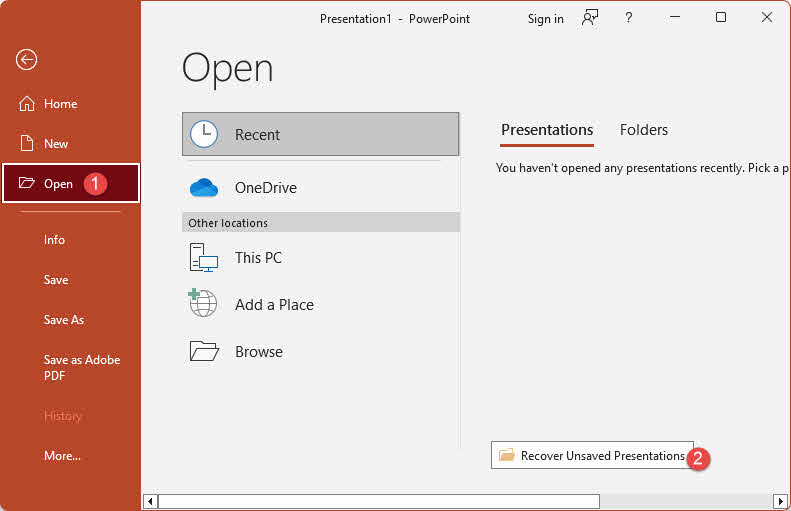Click the New blank page icon
Screen dimensions: 791x511
pos(27,143)
